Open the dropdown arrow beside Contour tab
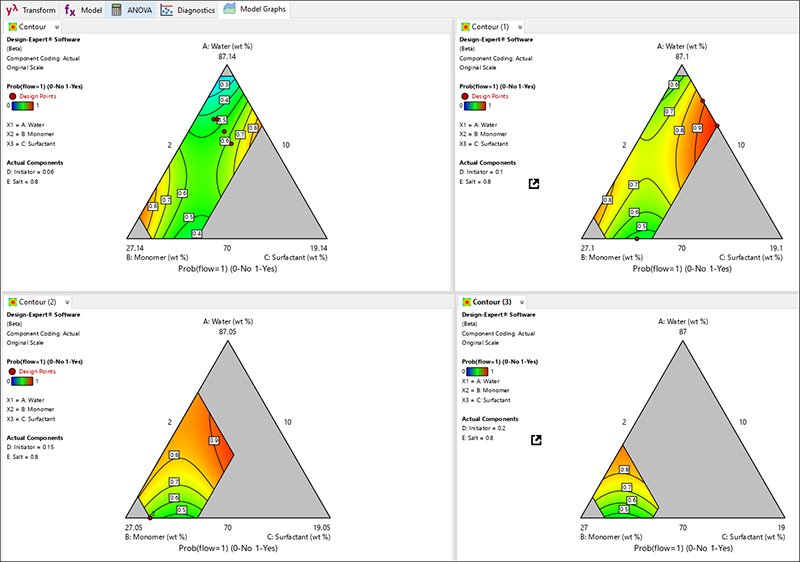This screenshot has width=800, height=562. [x=57, y=26]
